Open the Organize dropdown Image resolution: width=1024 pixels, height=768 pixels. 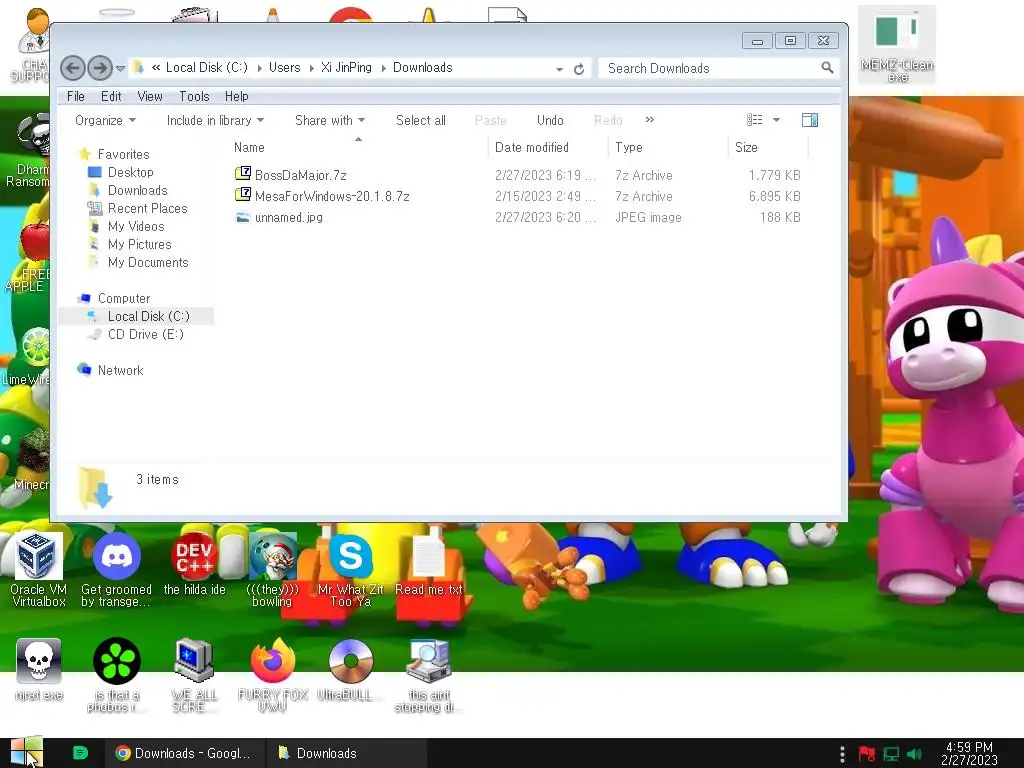click(105, 120)
